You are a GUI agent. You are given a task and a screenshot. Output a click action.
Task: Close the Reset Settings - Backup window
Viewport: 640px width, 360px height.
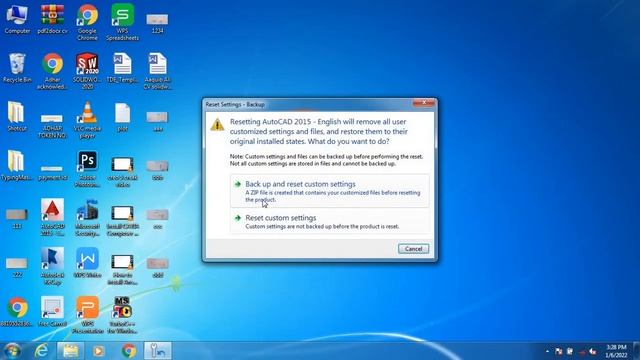(x=424, y=103)
